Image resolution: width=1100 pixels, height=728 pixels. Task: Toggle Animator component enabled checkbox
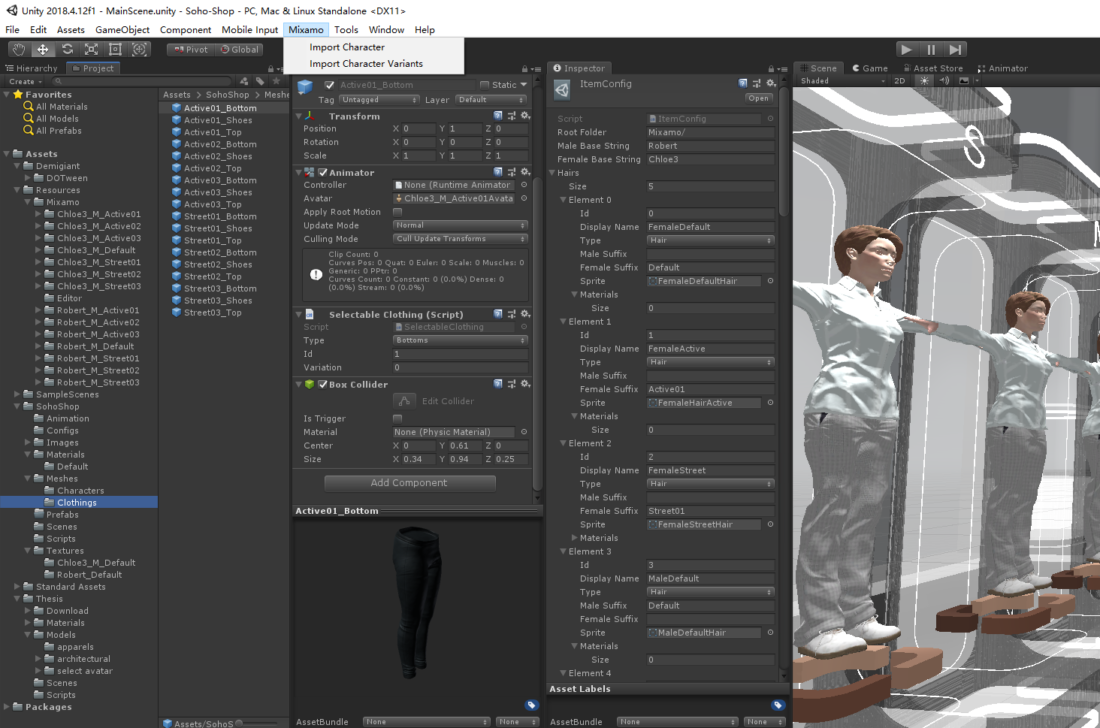[x=323, y=173]
